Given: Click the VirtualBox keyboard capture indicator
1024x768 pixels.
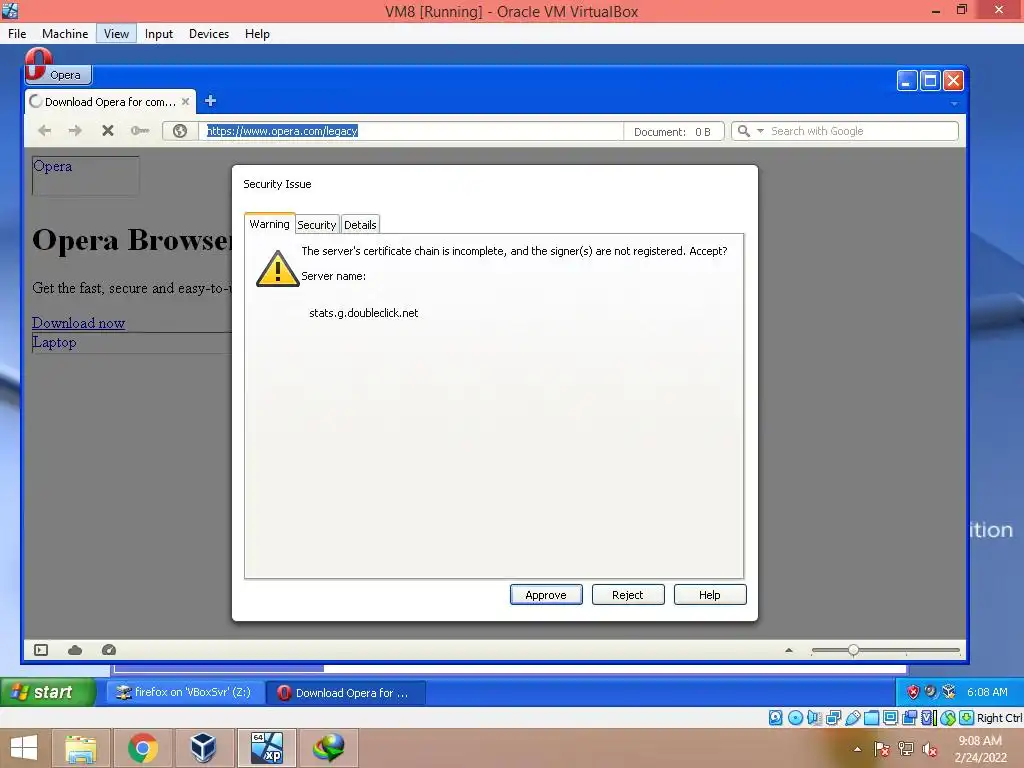Looking at the screenshot, I should click(967, 718).
